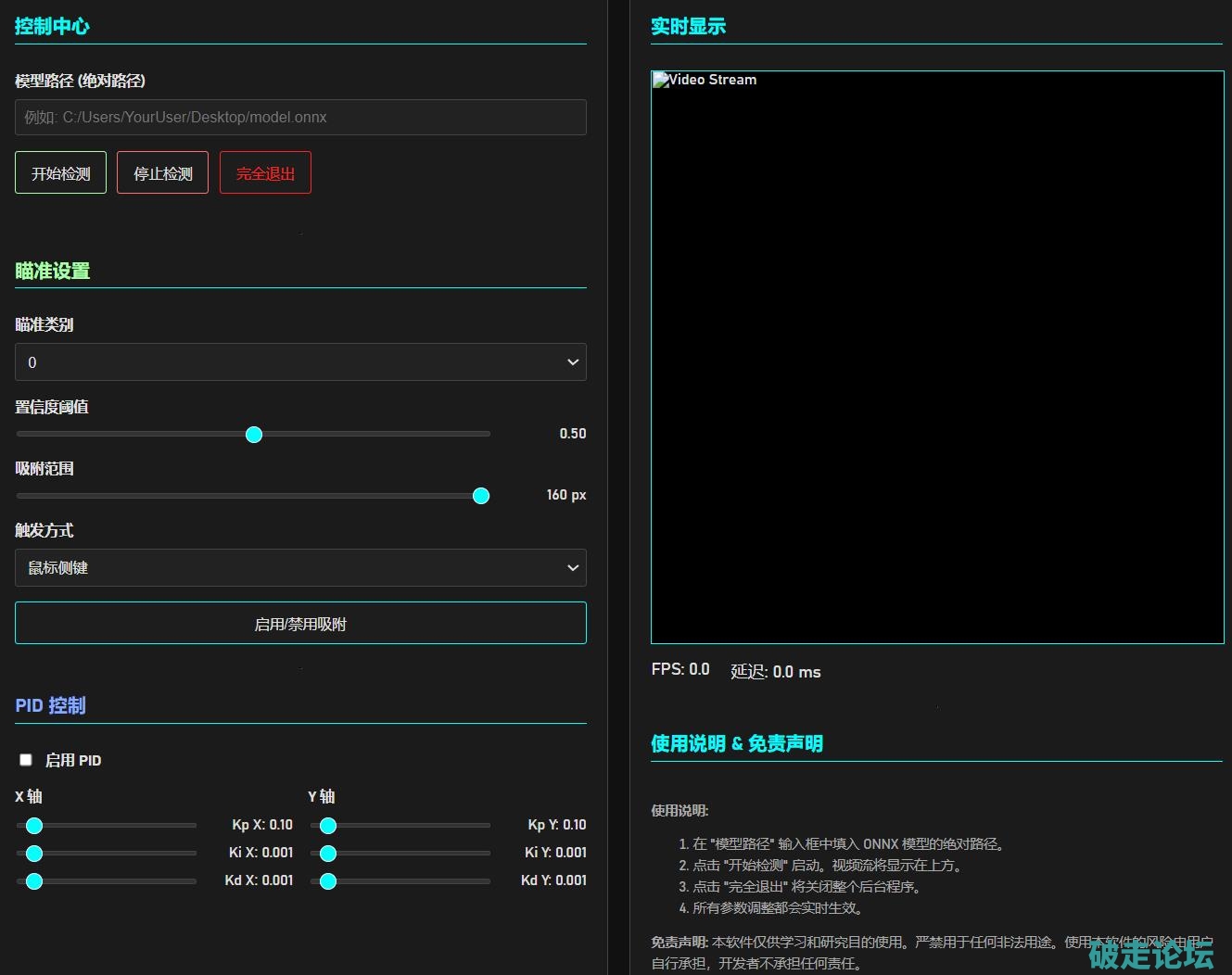Click the Ki Y slider handle

click(x=328, y=854)
